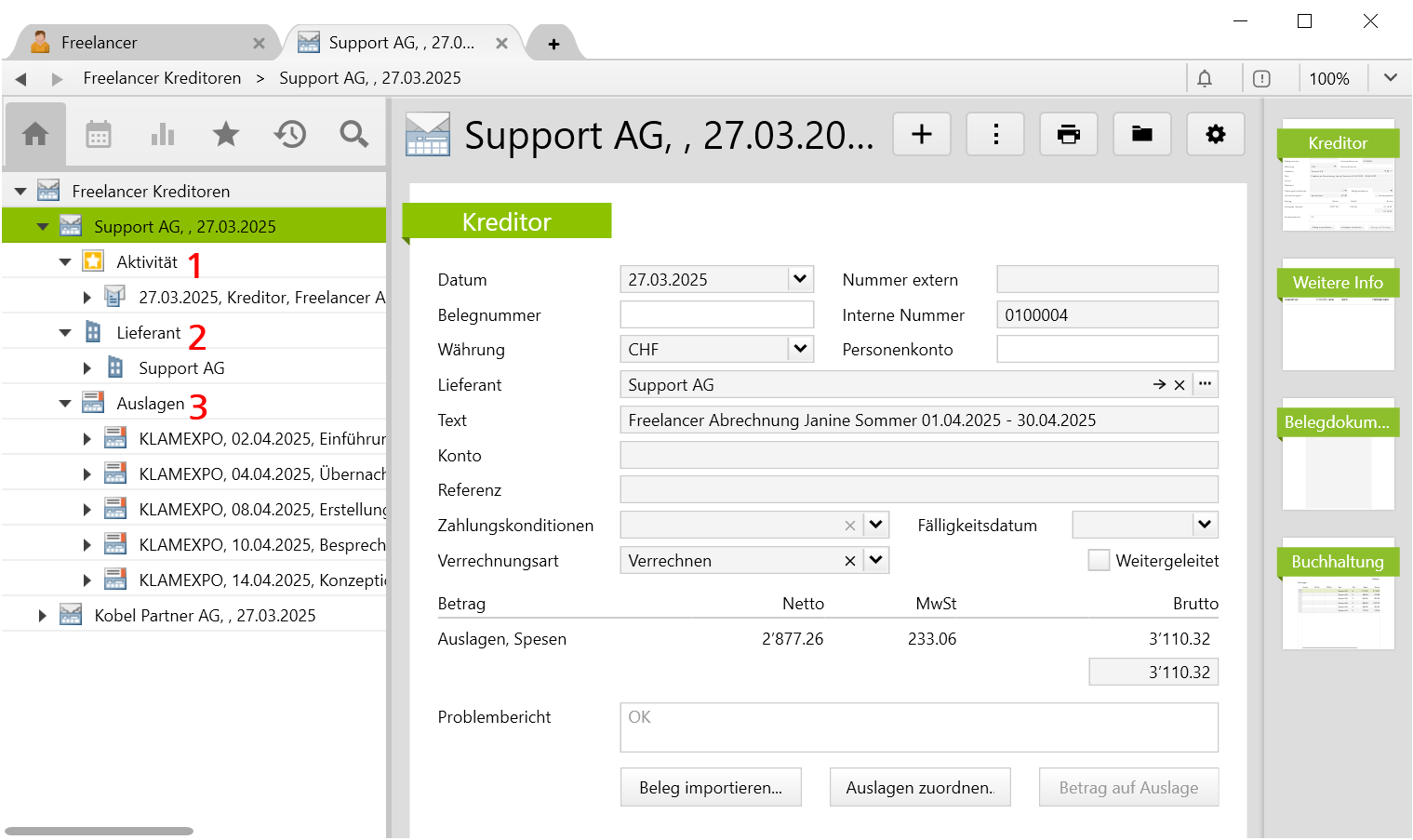Open the bar chart statistics icon

tap(163, 135)
